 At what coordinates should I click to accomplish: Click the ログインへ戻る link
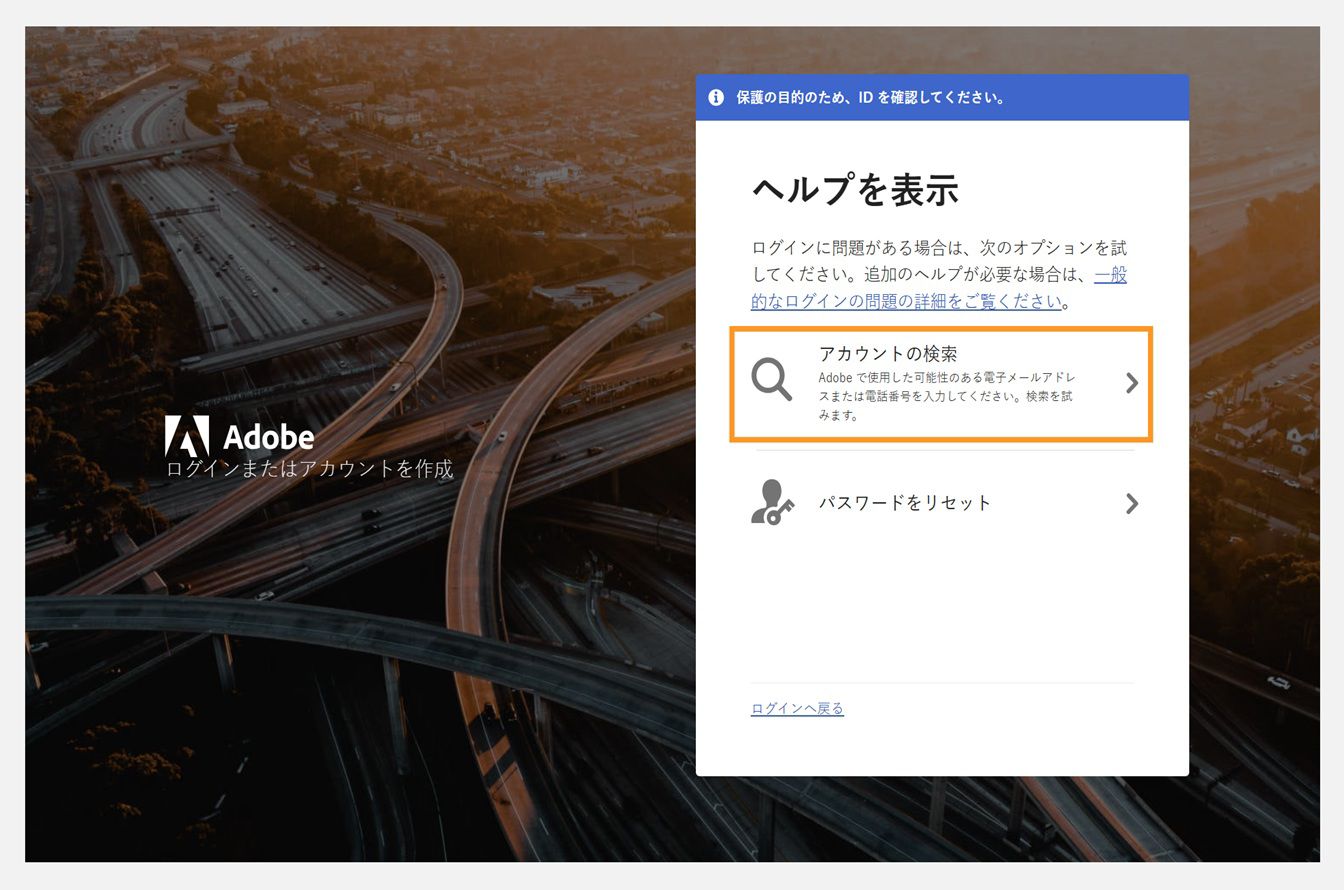797,708
